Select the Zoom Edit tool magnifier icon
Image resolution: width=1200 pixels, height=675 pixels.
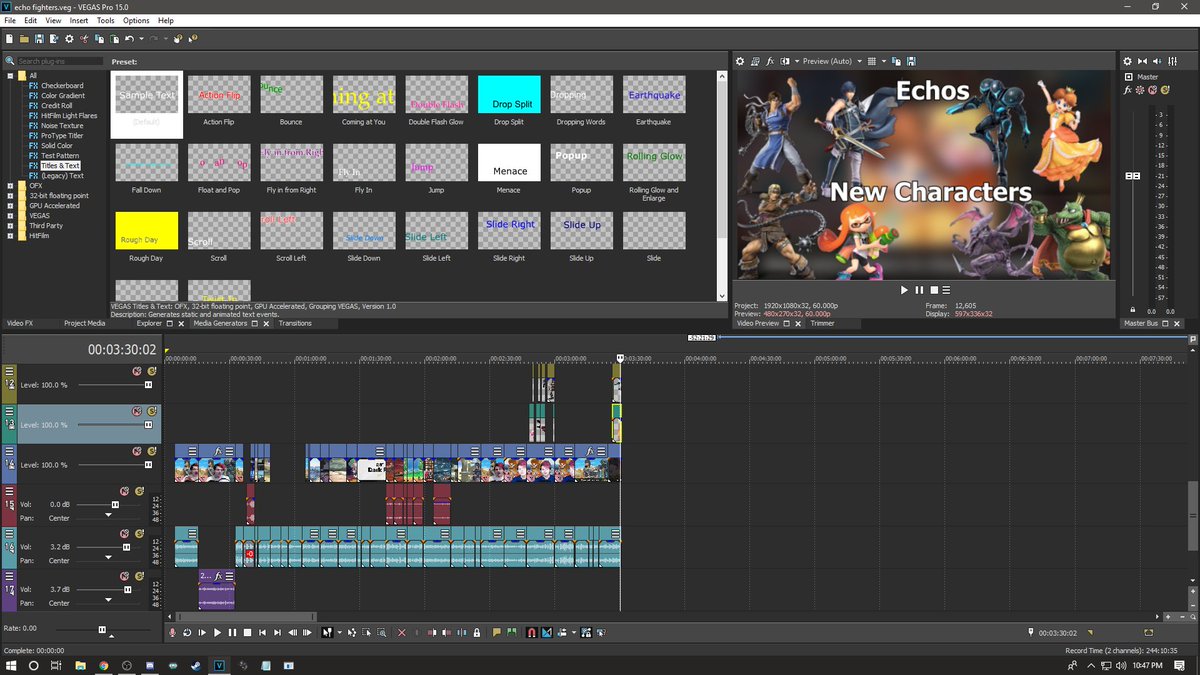pyautogui.click(x=382, y=632)
